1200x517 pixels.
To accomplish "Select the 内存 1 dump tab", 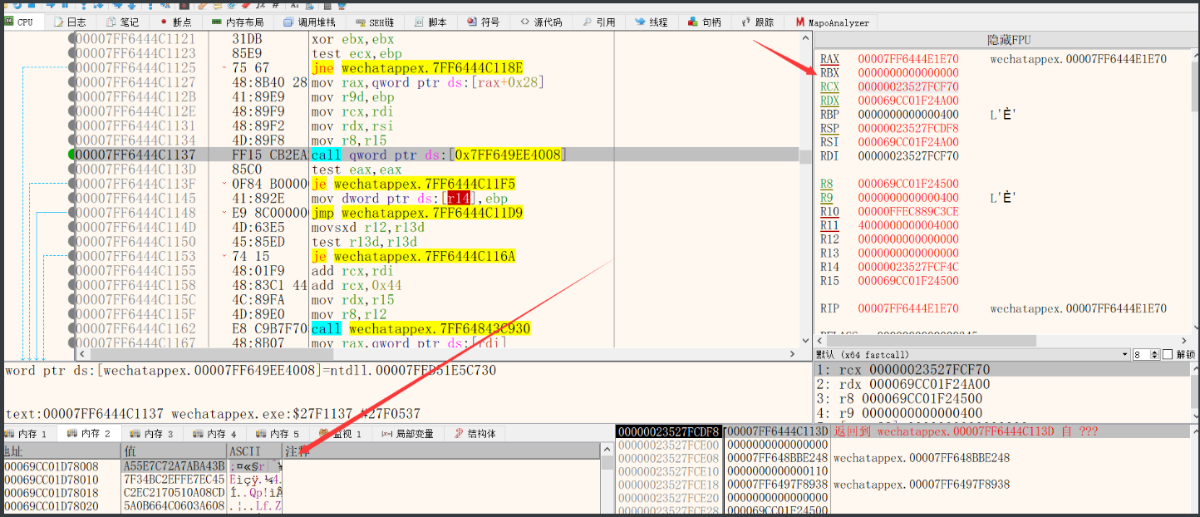I will tap(28, 434).
